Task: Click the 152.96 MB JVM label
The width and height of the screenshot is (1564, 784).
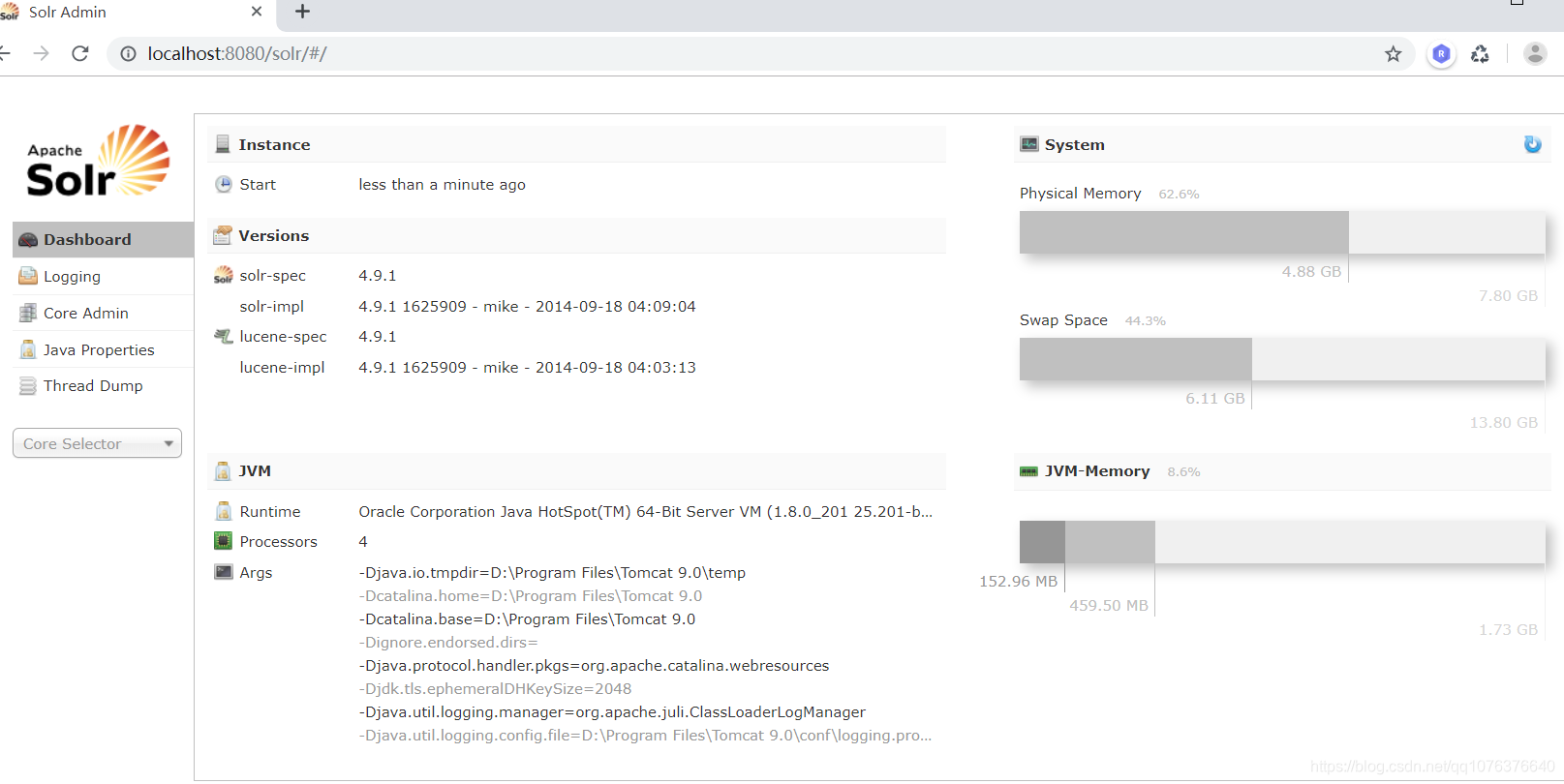Action: click(x=1018, y=581)
